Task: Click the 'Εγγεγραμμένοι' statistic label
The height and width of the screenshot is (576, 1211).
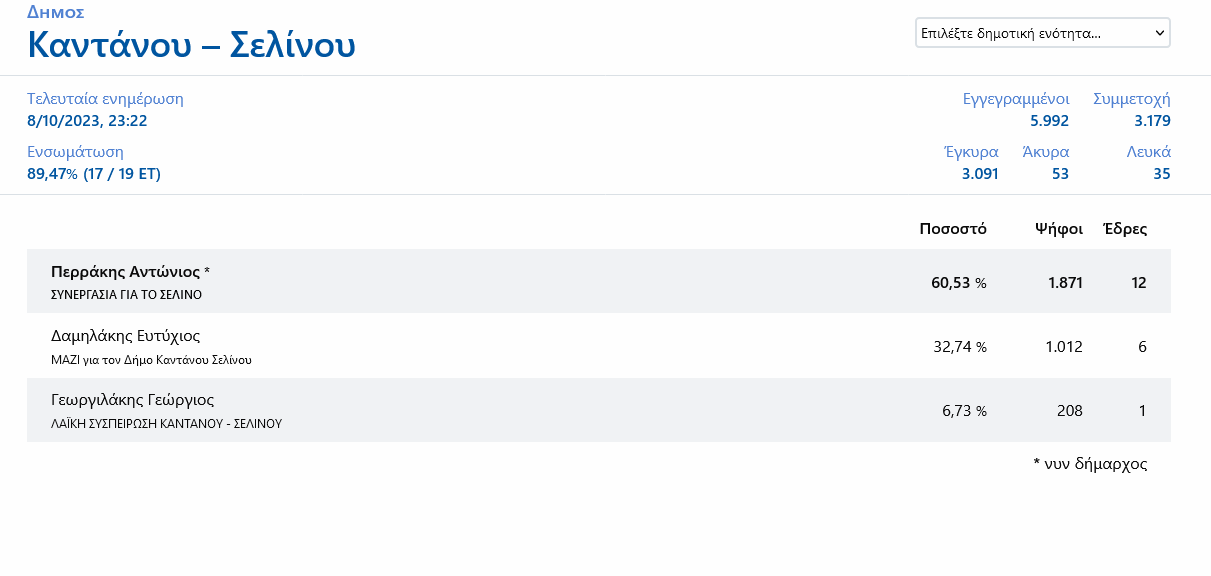Action: pos(1015,99)
